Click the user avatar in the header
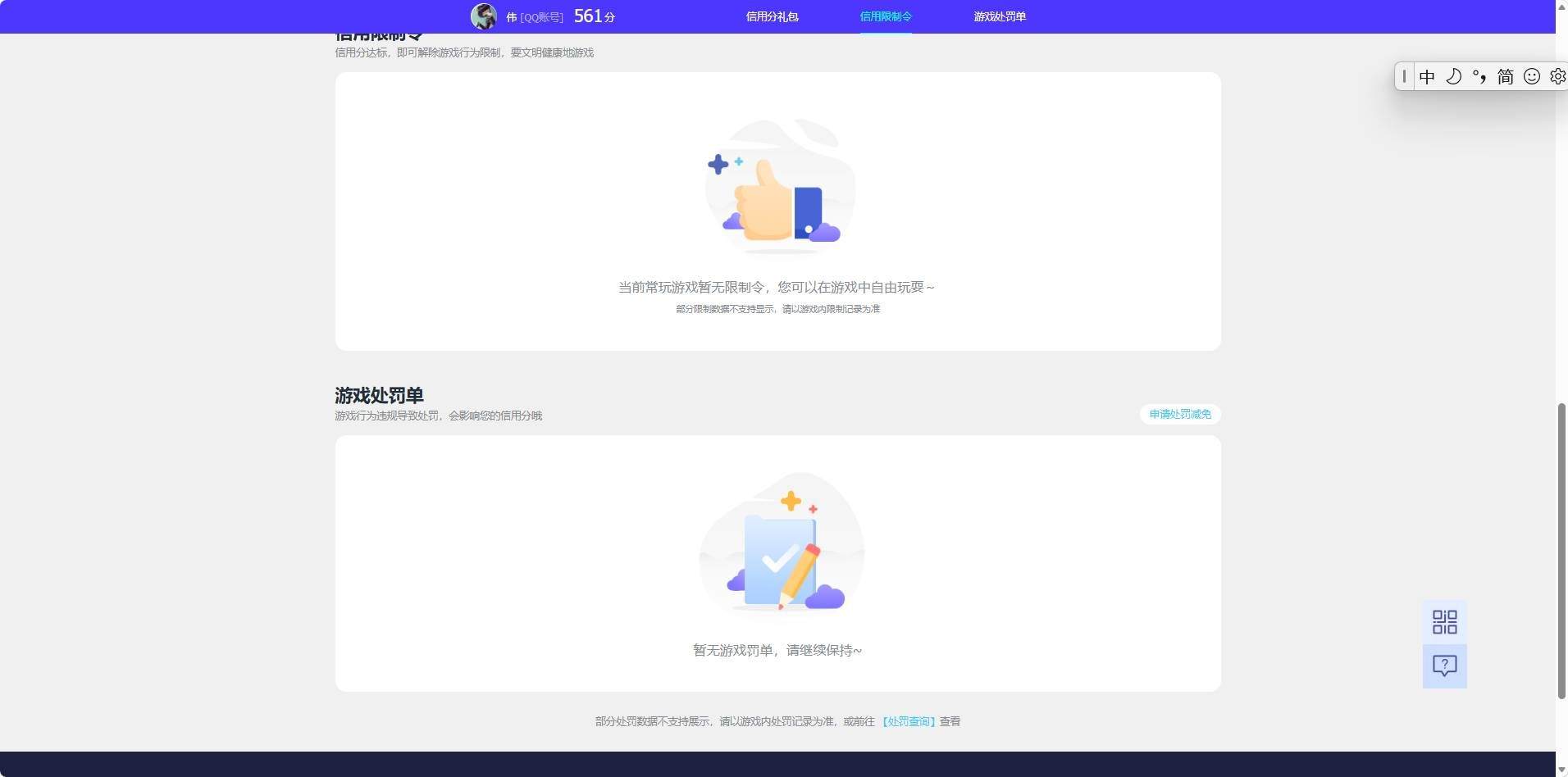Image resolution: width=1568 pixels, height=777 pixels. click(484, 16)
